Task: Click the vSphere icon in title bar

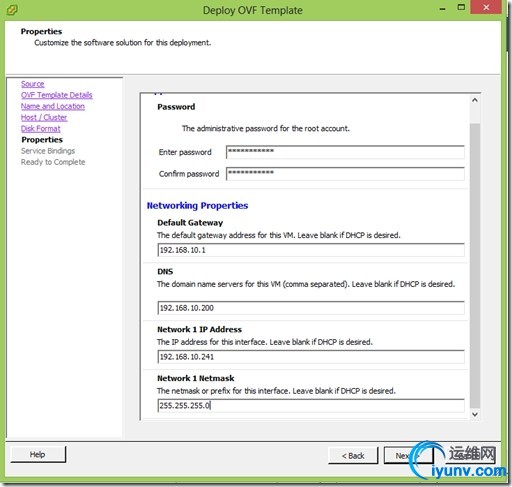Action: 12,10
